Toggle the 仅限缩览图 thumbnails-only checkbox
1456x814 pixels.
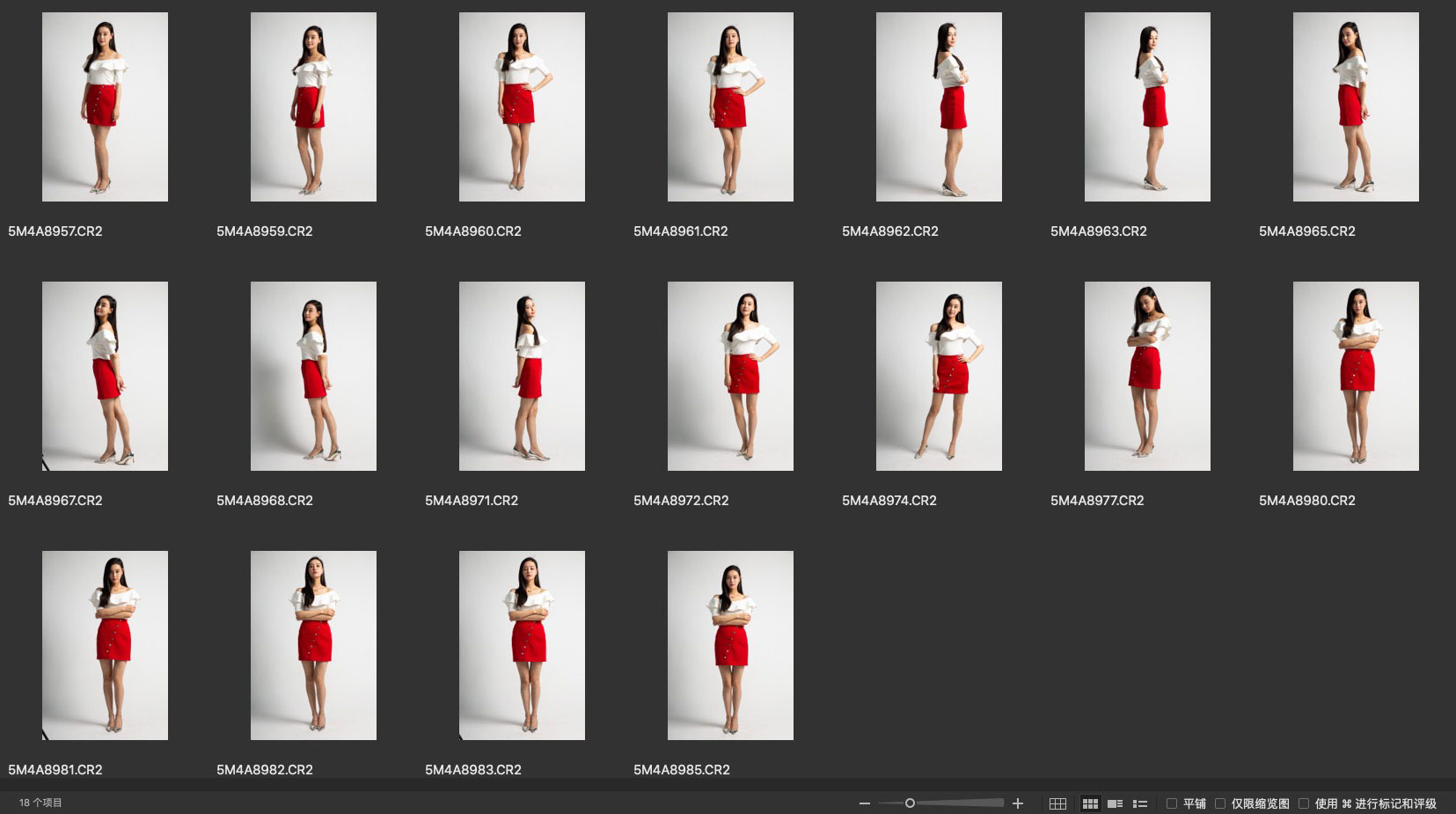click(1220, 803)
